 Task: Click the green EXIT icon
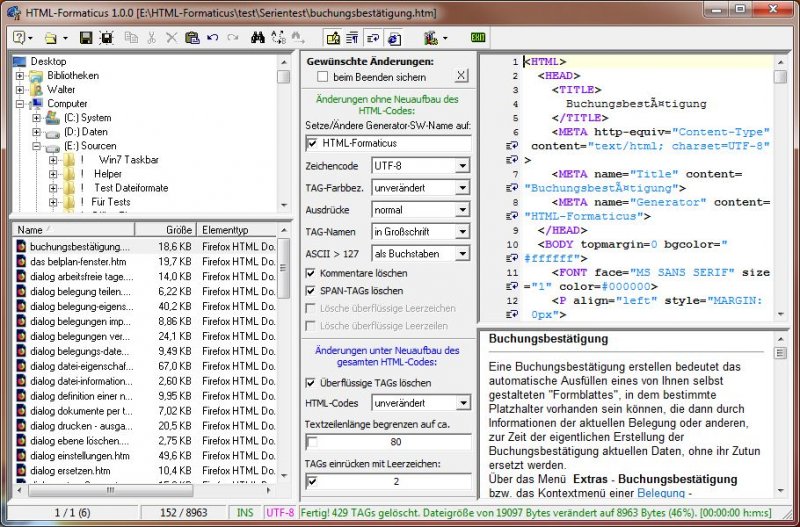pos(478,38)
